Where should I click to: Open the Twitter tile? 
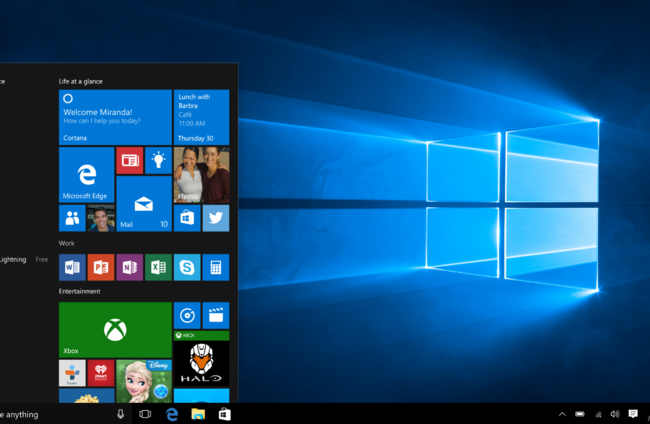coord(216,218)
